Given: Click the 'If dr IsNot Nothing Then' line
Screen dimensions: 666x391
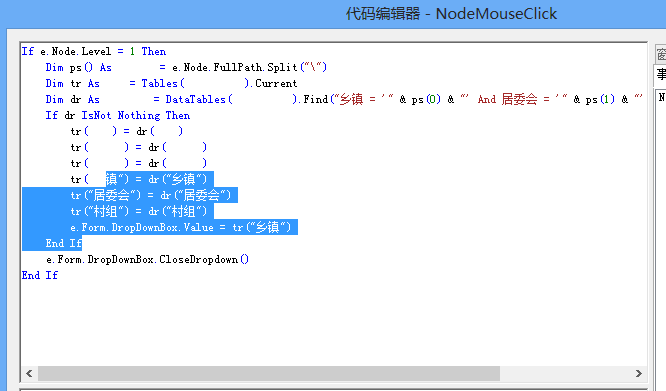Looking at the screenshot, I should pyautogui.click(x=118, y=115).
